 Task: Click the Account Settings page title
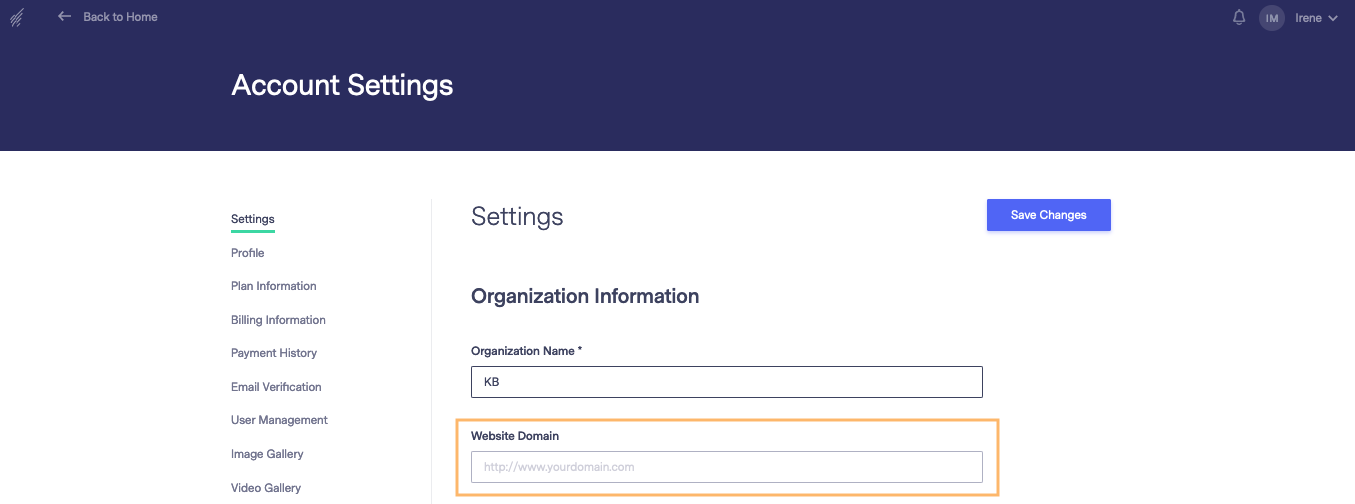[x=342, y=85]
